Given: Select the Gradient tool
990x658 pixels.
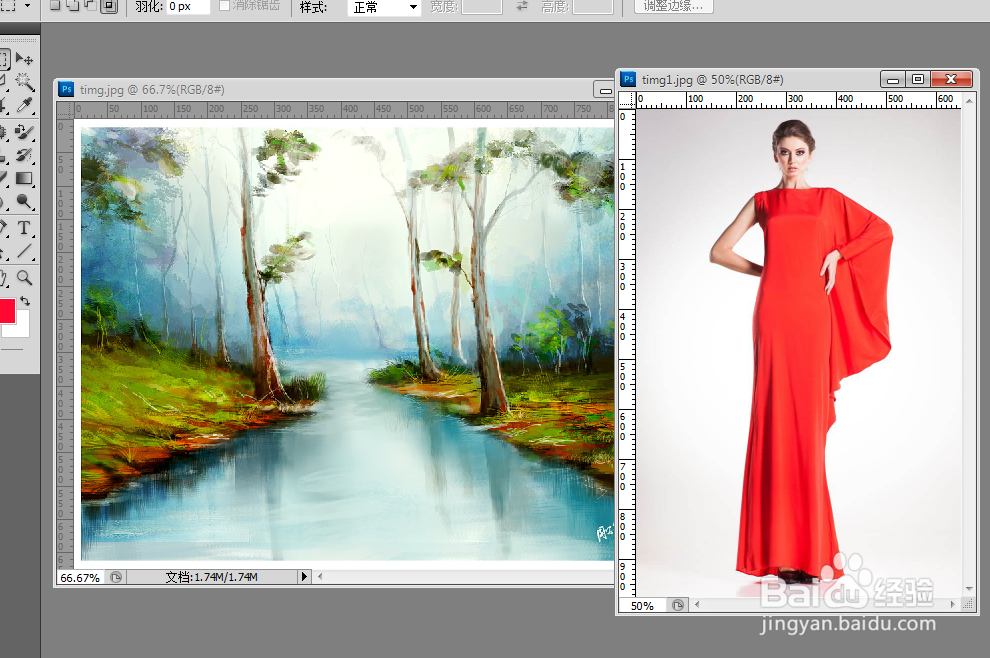Looking at the screenshot, I should click(x=24, y=179).
